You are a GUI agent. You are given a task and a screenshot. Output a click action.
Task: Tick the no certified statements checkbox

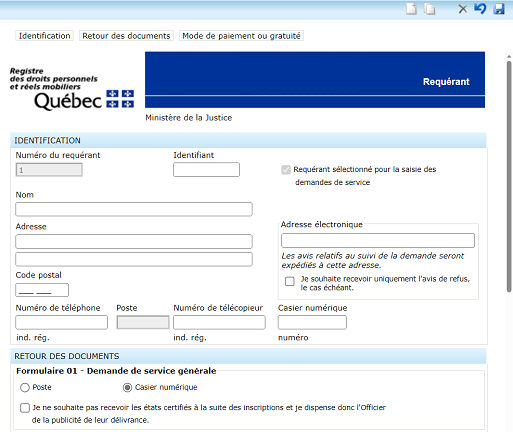tap(25, 408)
